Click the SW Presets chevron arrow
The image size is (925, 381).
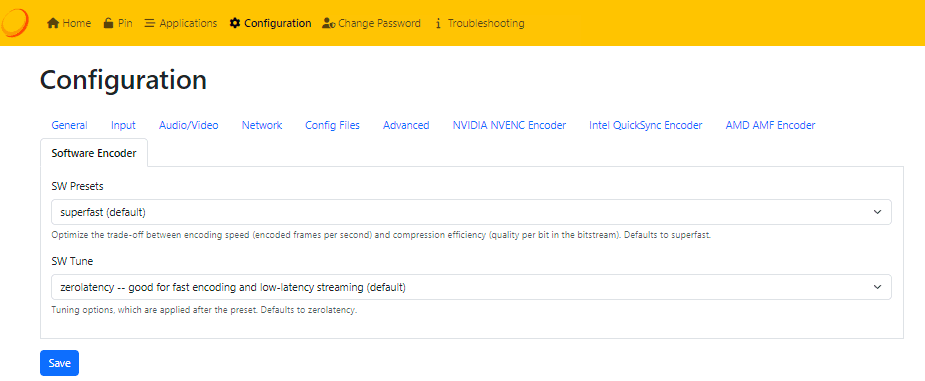[877, 212]
